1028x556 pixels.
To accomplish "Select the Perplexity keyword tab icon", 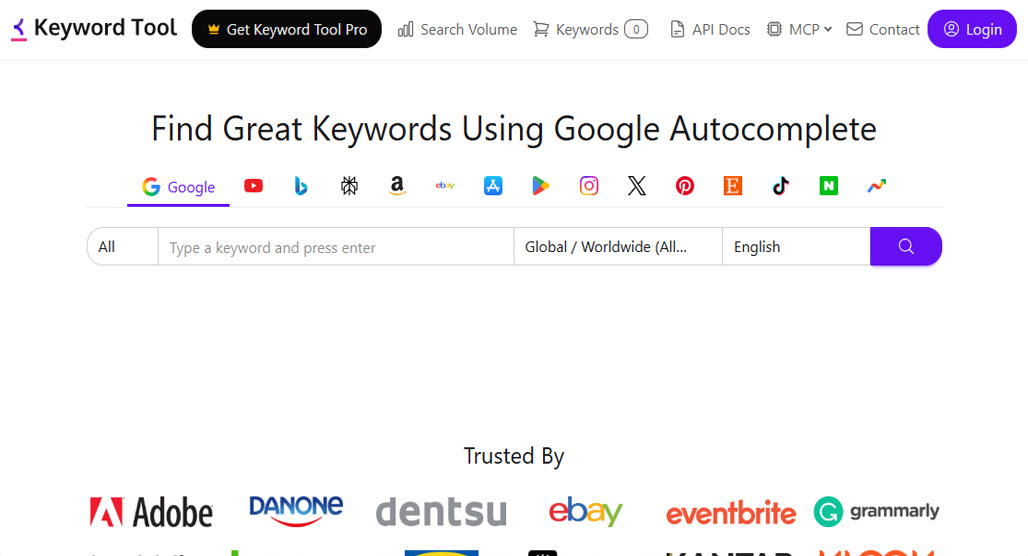I will (x=349, y=186).
